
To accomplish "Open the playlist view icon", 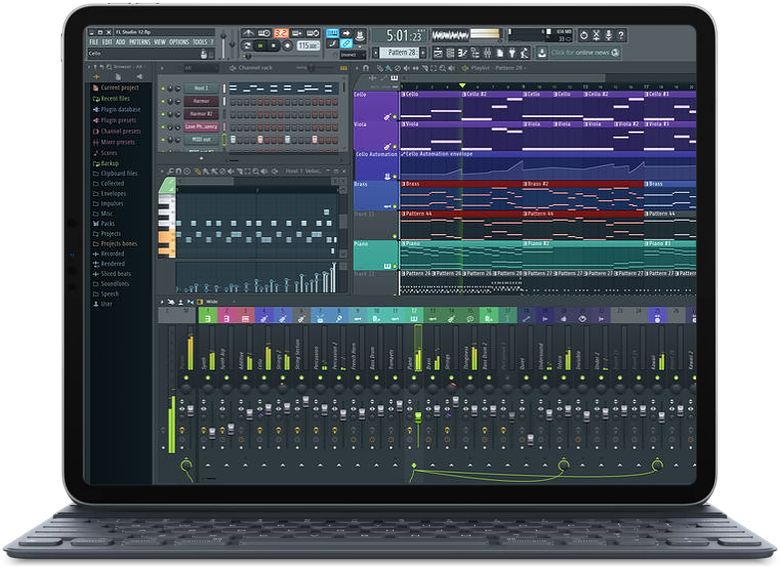I will pyautogui.click(x=438, y=52).
